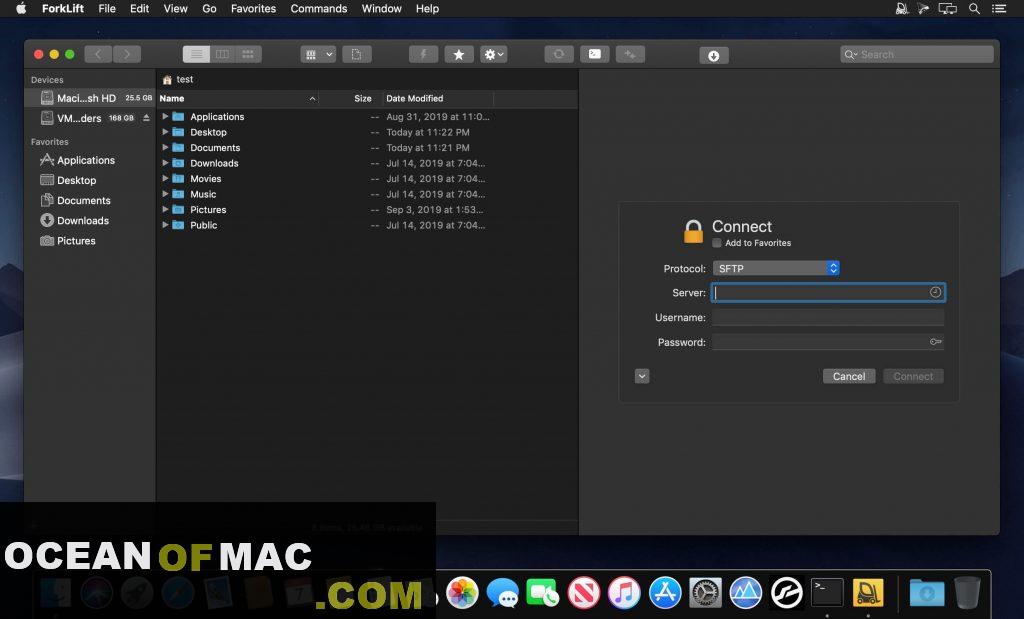Viewport: 1024px width, 619px height.
Task: Click the ForkLift forklift icon in Dock
Action: pyautogui.click(x=867, y=594)
